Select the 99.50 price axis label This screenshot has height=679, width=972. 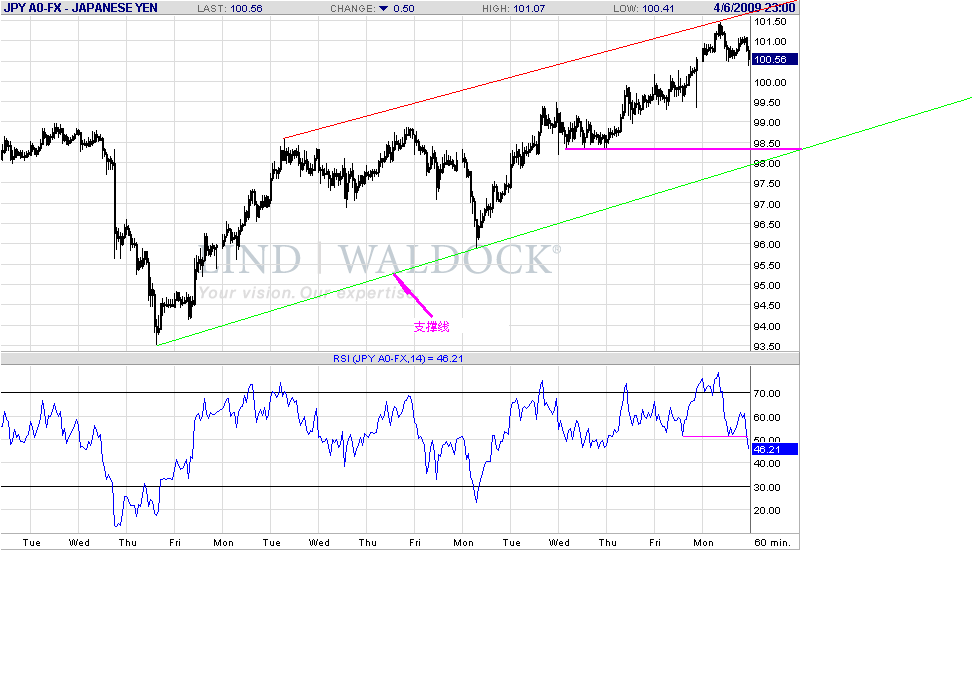(767, 103)
